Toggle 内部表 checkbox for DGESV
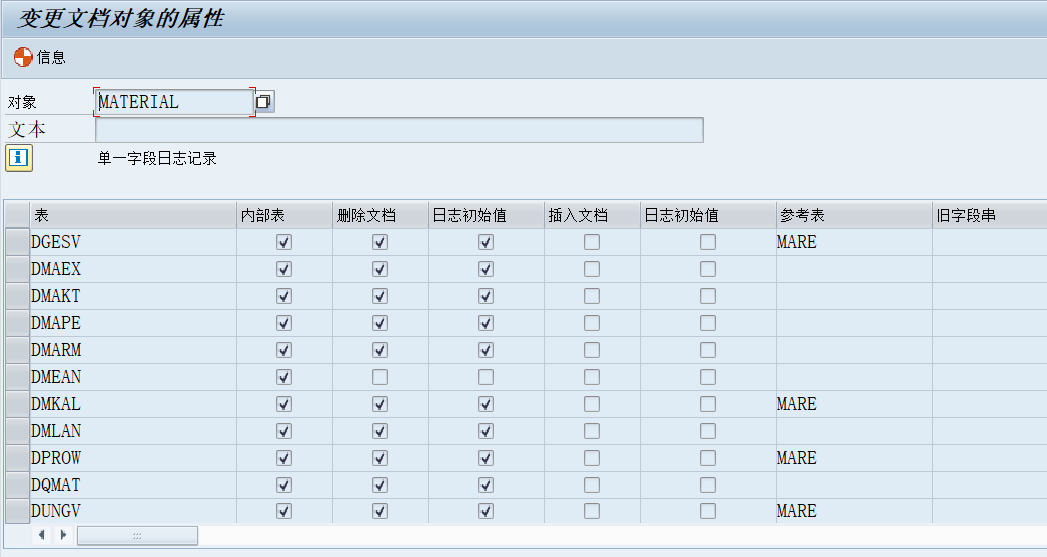 coord(284,242)
